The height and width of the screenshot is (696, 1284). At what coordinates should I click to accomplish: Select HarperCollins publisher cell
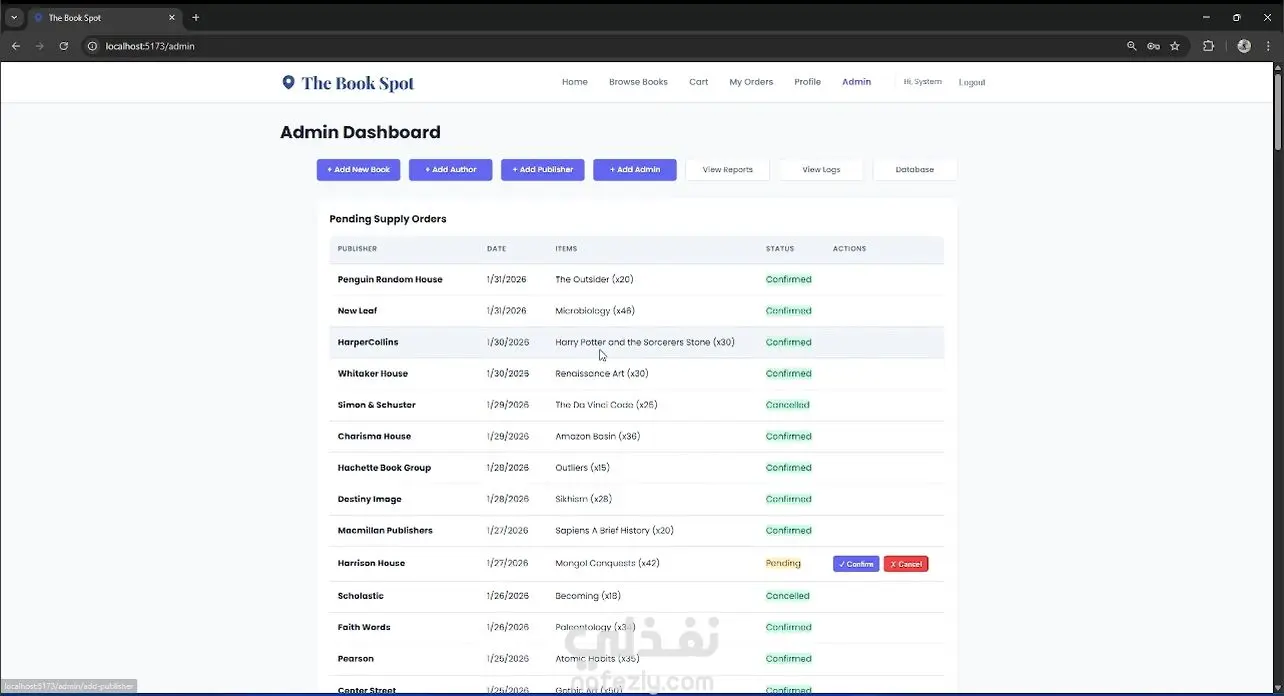pyautogui.click(x=368, y=342)
